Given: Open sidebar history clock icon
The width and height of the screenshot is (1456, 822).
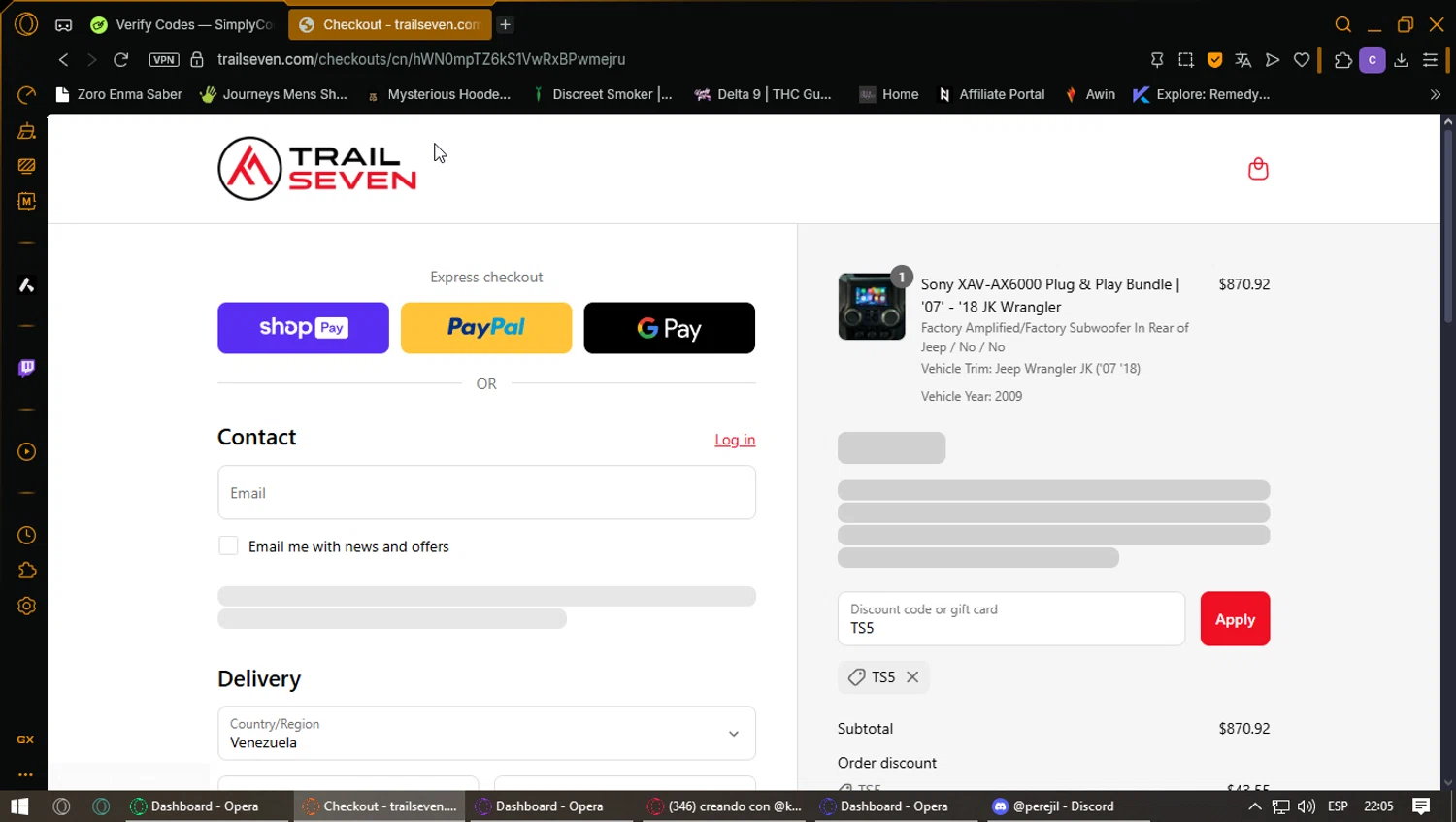Looking at the screenshot, I should click(x=26, y=535).
